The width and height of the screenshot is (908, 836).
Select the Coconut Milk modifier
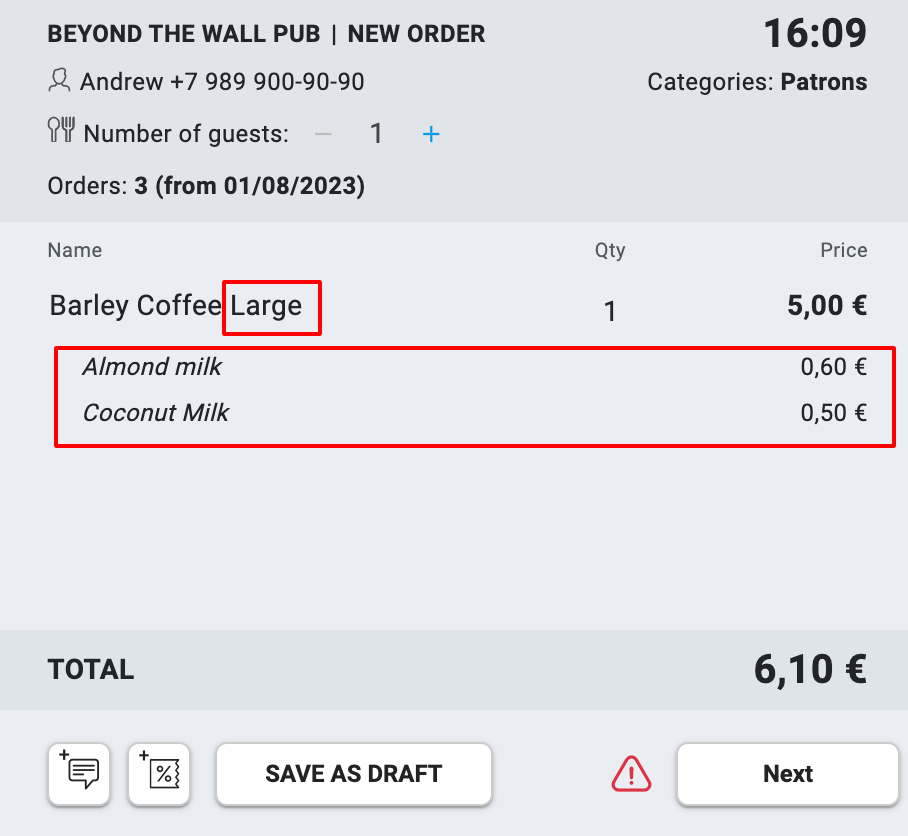pyautogui.click(x=156, y=412)
